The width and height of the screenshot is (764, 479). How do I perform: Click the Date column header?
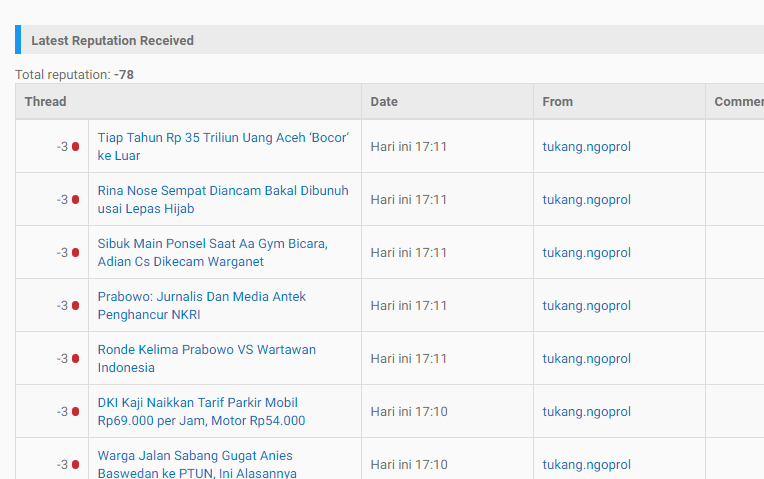[384, 102]
